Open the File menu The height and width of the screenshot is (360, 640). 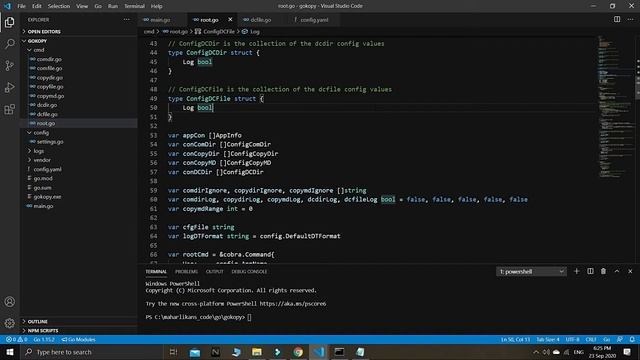(22, 6)
